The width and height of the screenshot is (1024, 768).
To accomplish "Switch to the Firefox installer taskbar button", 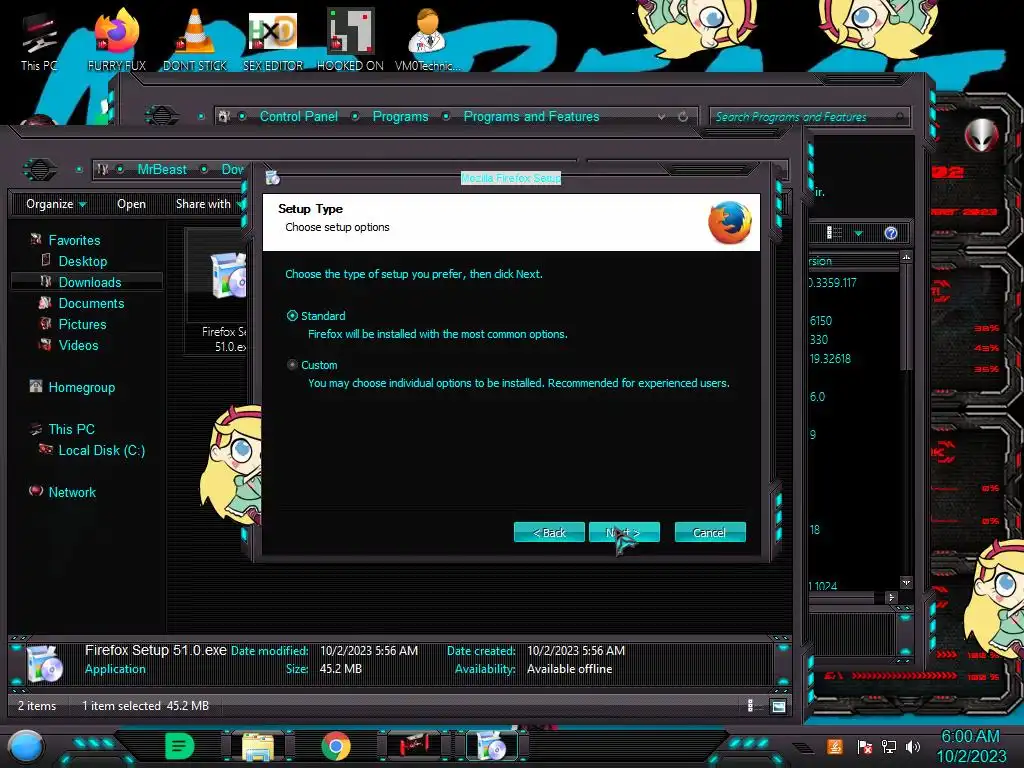I will (492, 746).
